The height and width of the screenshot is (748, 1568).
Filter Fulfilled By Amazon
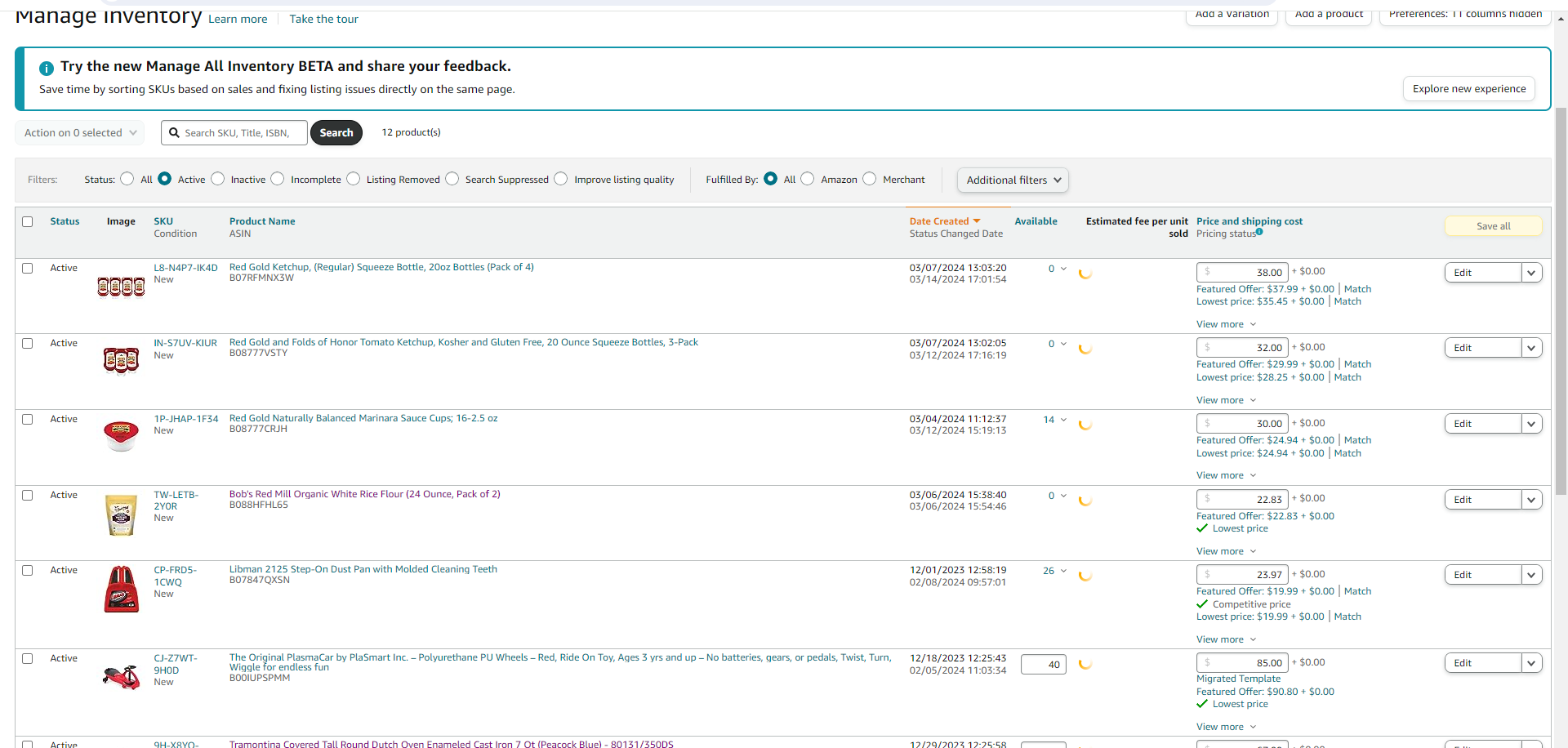(808, 179)
